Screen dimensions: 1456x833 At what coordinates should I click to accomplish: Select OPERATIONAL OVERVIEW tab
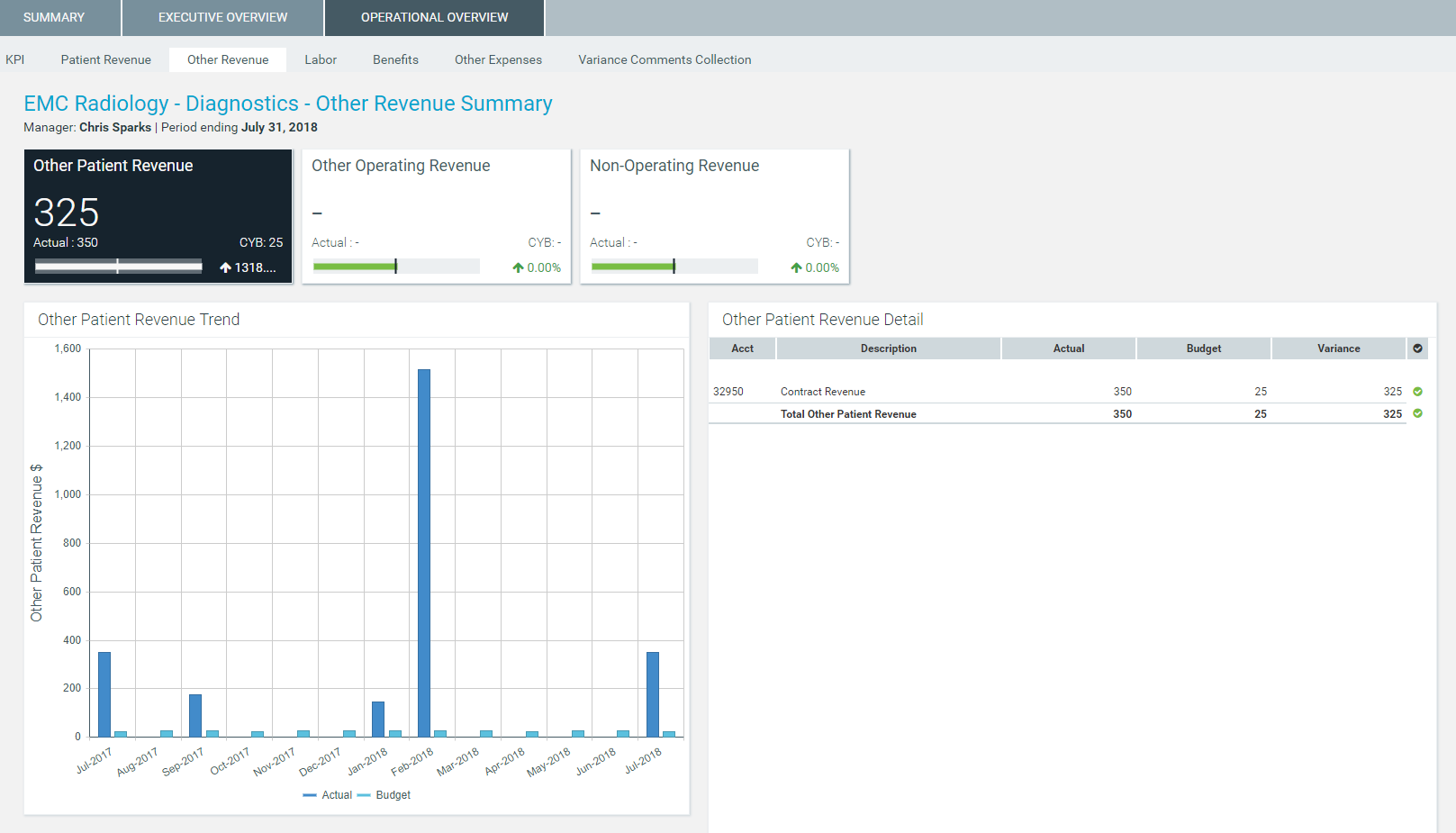434,17
